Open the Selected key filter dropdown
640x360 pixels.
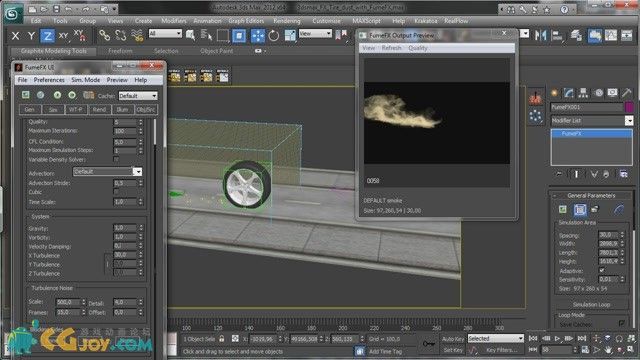point(496,338)
